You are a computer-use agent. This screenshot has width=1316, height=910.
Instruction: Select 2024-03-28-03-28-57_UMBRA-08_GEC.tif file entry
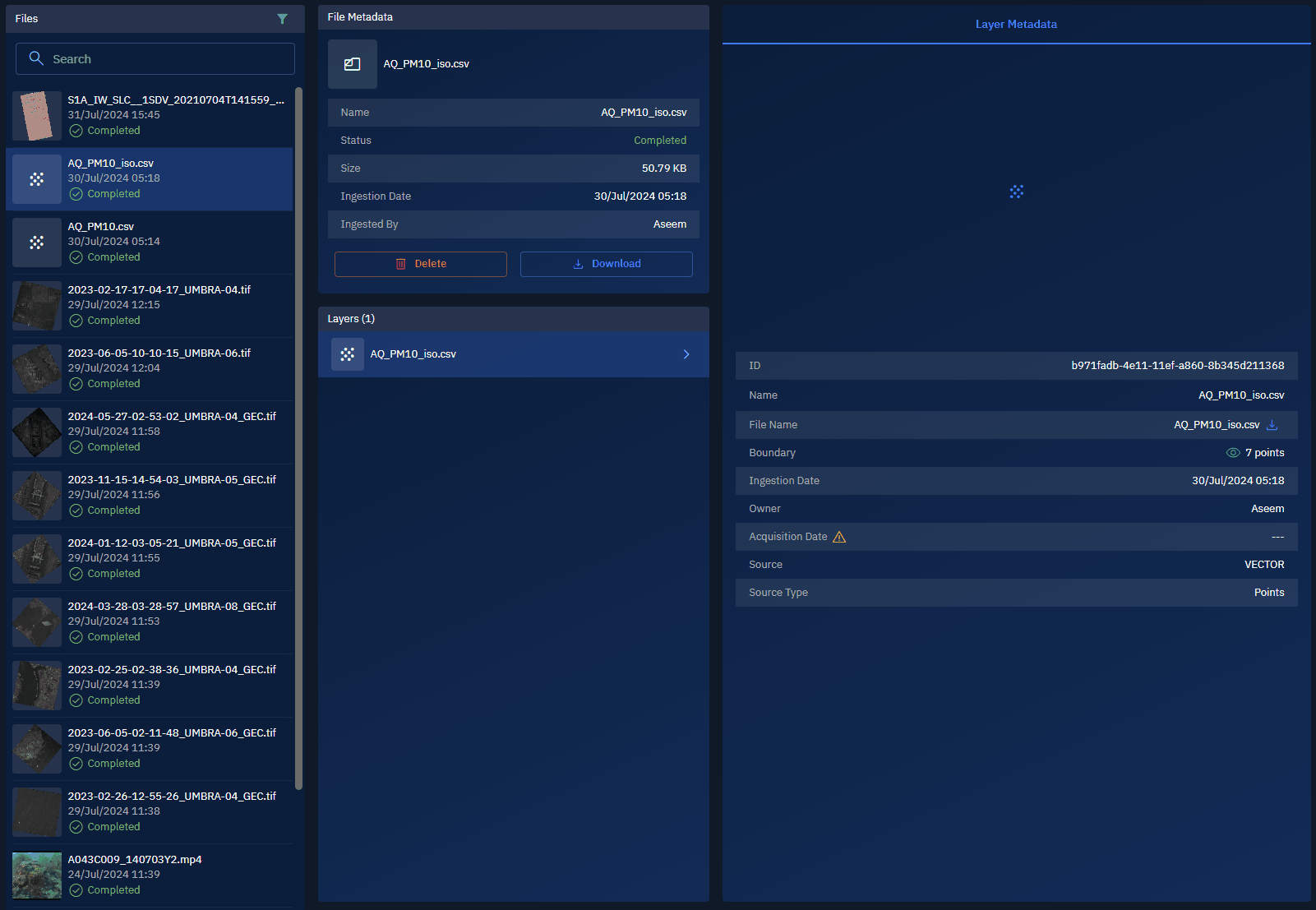tap(171, 621)
